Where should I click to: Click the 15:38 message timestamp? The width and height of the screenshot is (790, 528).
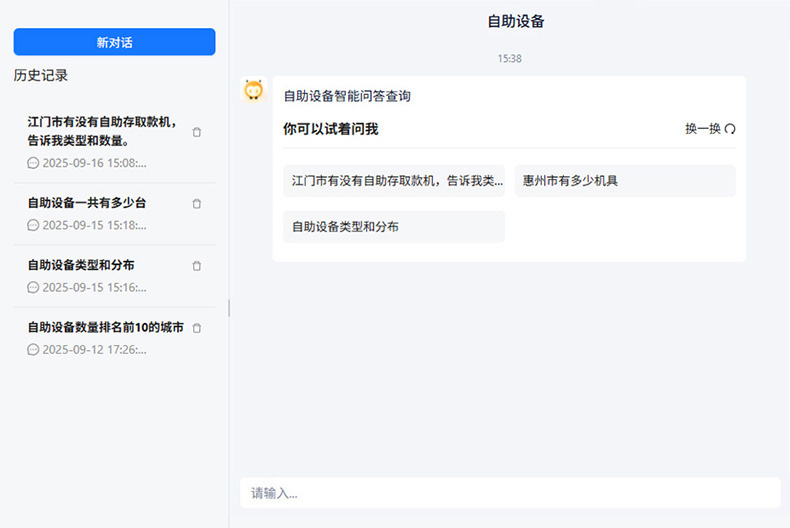(509, 58)
